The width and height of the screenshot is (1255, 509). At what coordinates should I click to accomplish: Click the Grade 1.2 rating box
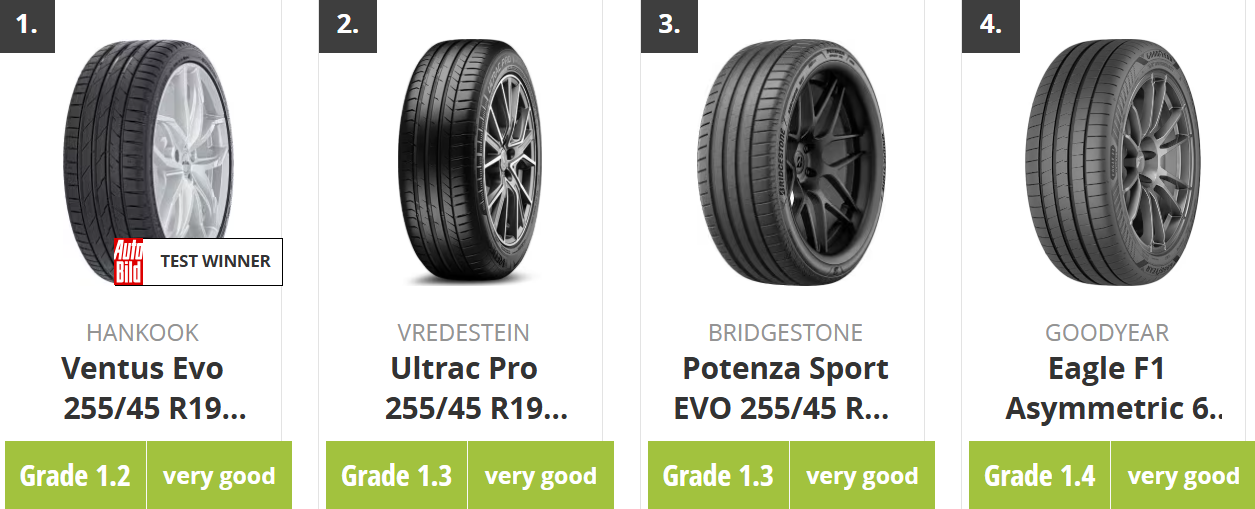point(76,475)
